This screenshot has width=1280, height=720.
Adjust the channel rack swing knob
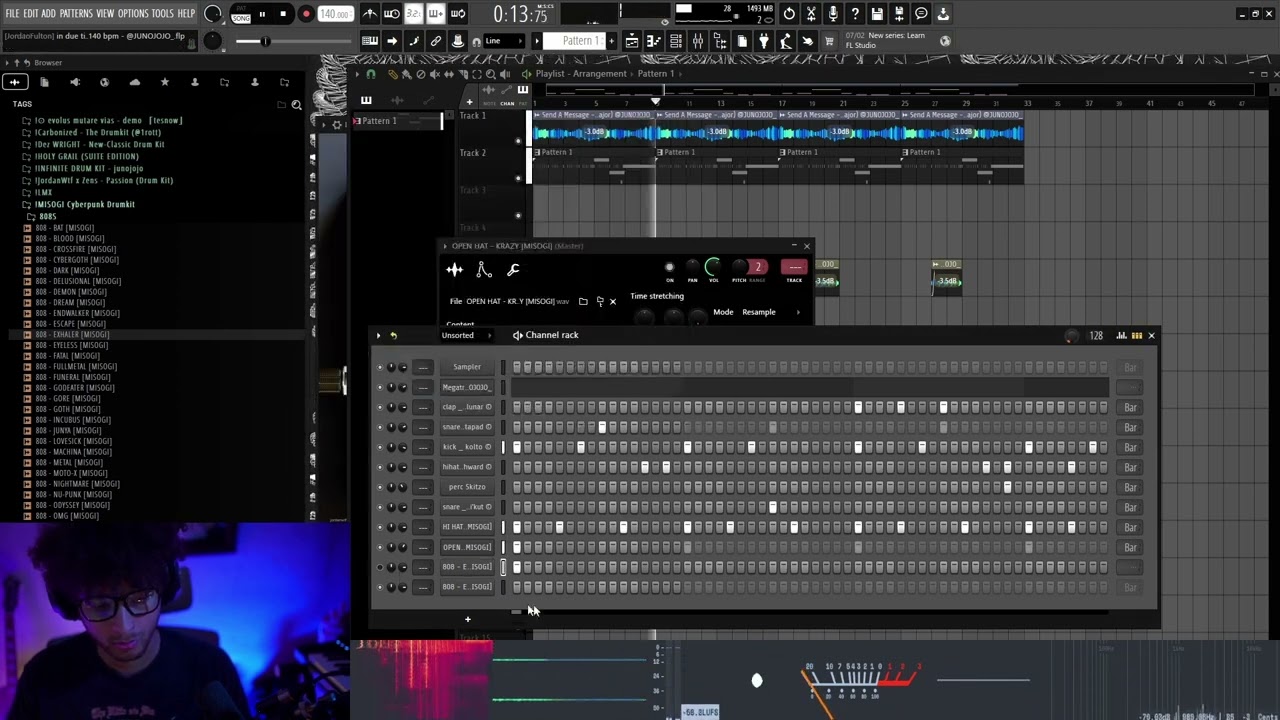click(x=1072, y=336)
